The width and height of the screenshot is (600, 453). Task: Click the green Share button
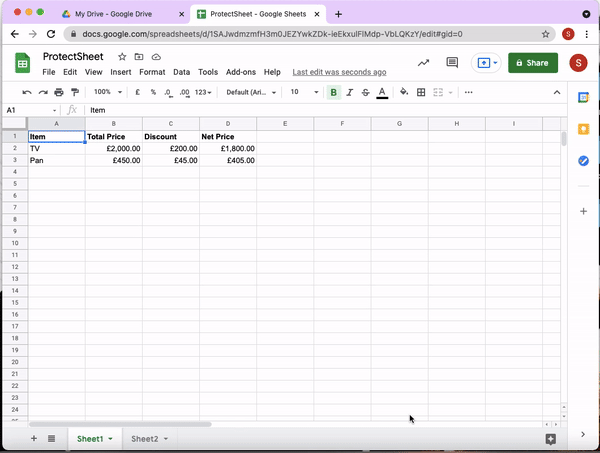pyautogui.click(x=532, y=63)
